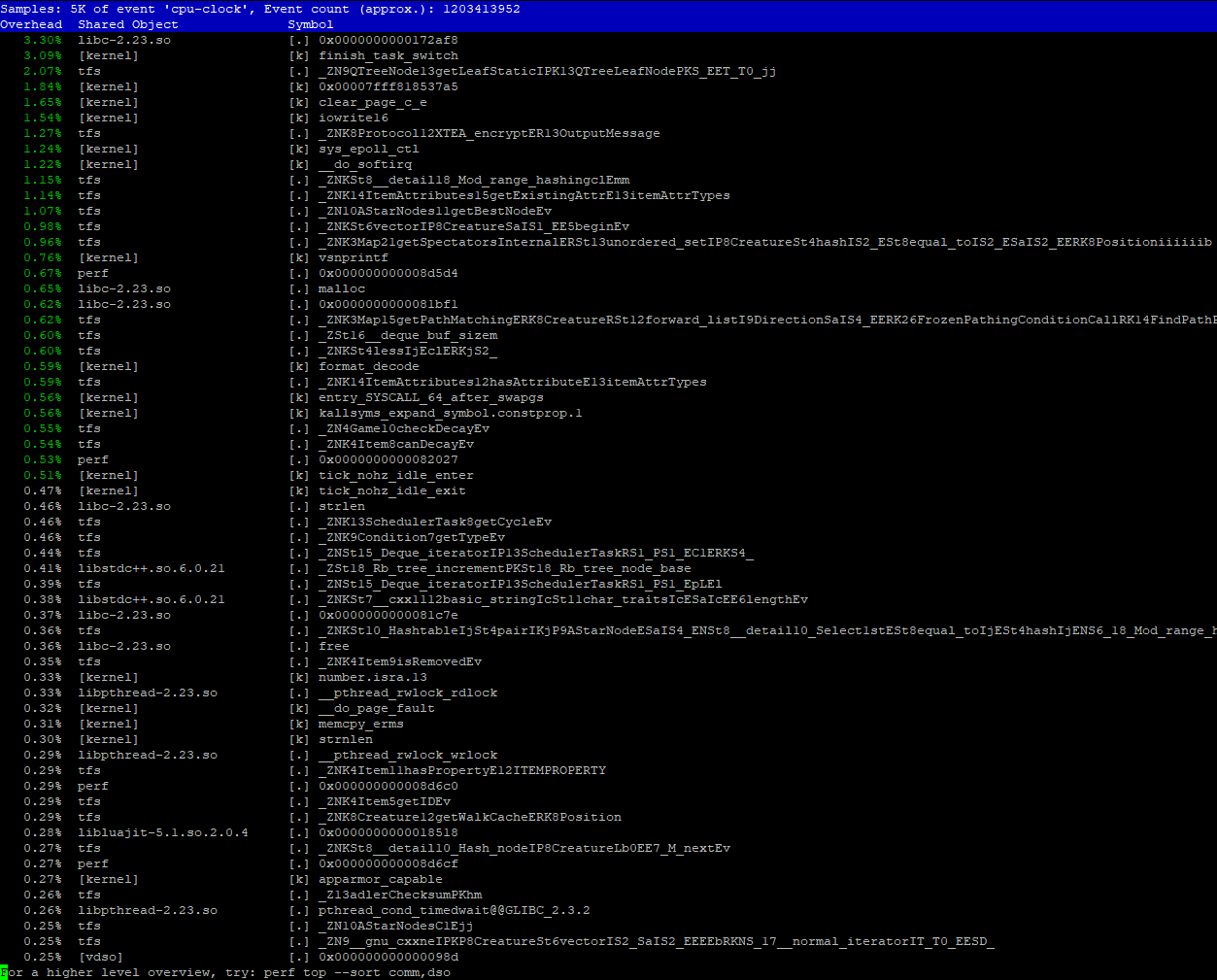Select _ZNK9Condition7getTypeEv symbol
The image size is (1217, 980).
412,537
